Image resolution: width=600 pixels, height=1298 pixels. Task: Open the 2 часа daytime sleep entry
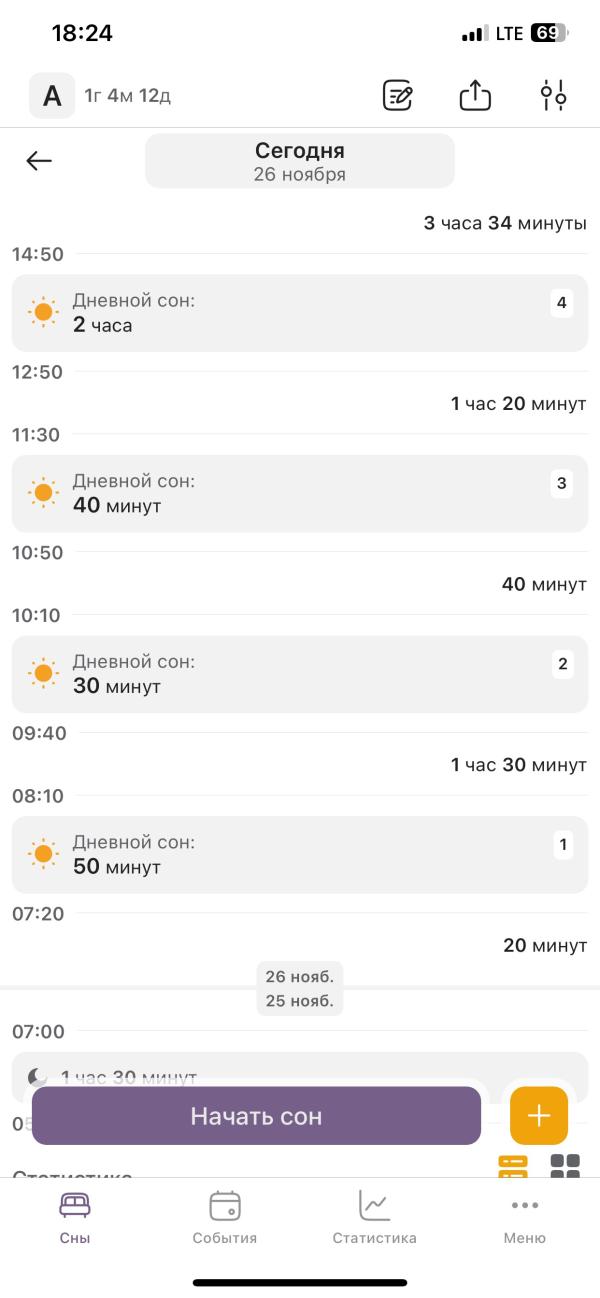point(300,313)
